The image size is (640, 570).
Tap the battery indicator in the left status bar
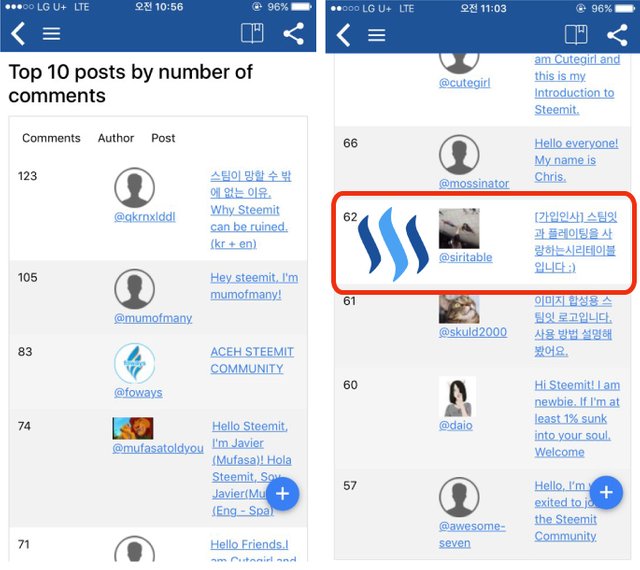coord(302,7)
